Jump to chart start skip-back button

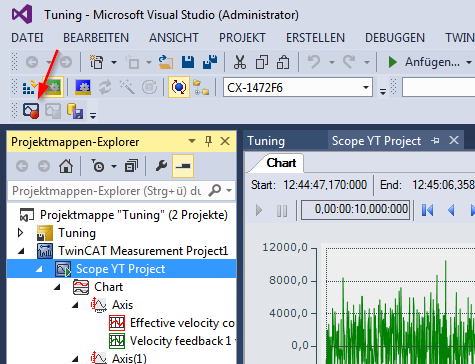click(x=428, y=210)
